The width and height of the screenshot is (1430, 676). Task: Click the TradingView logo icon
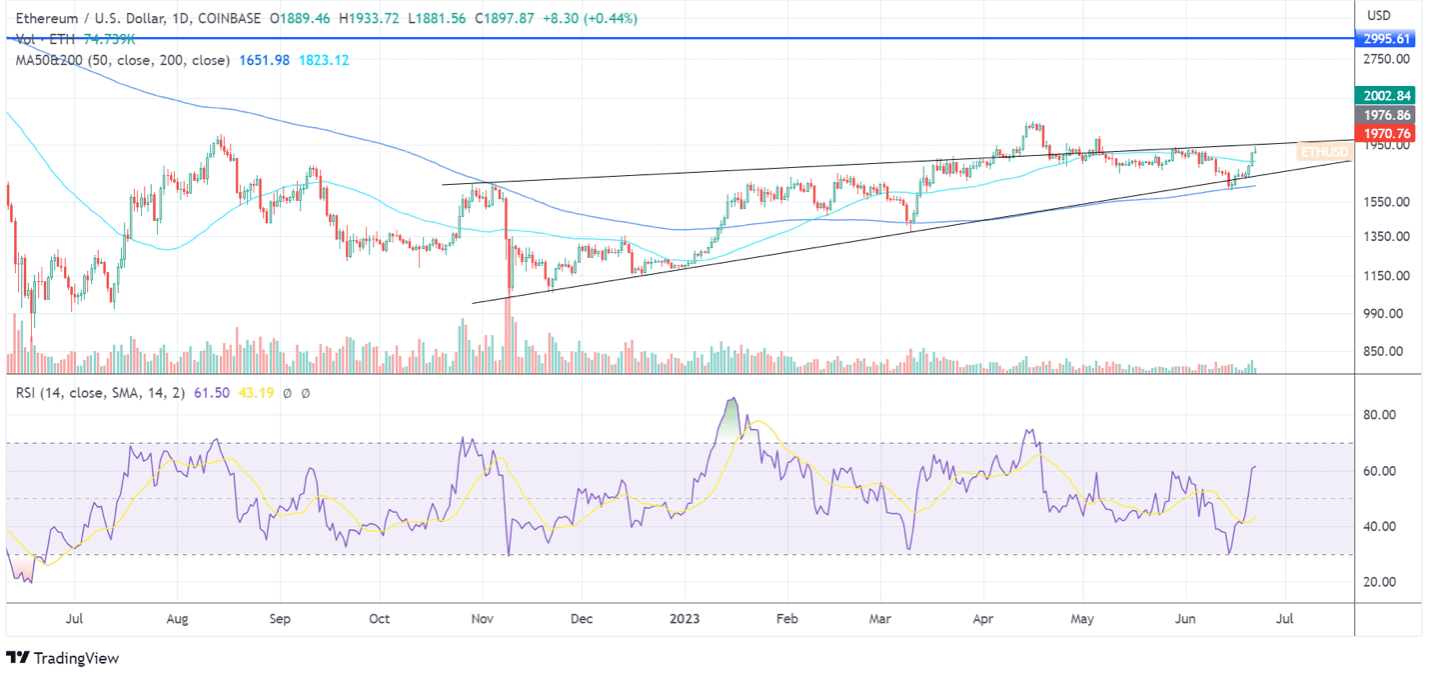(18, 657)
